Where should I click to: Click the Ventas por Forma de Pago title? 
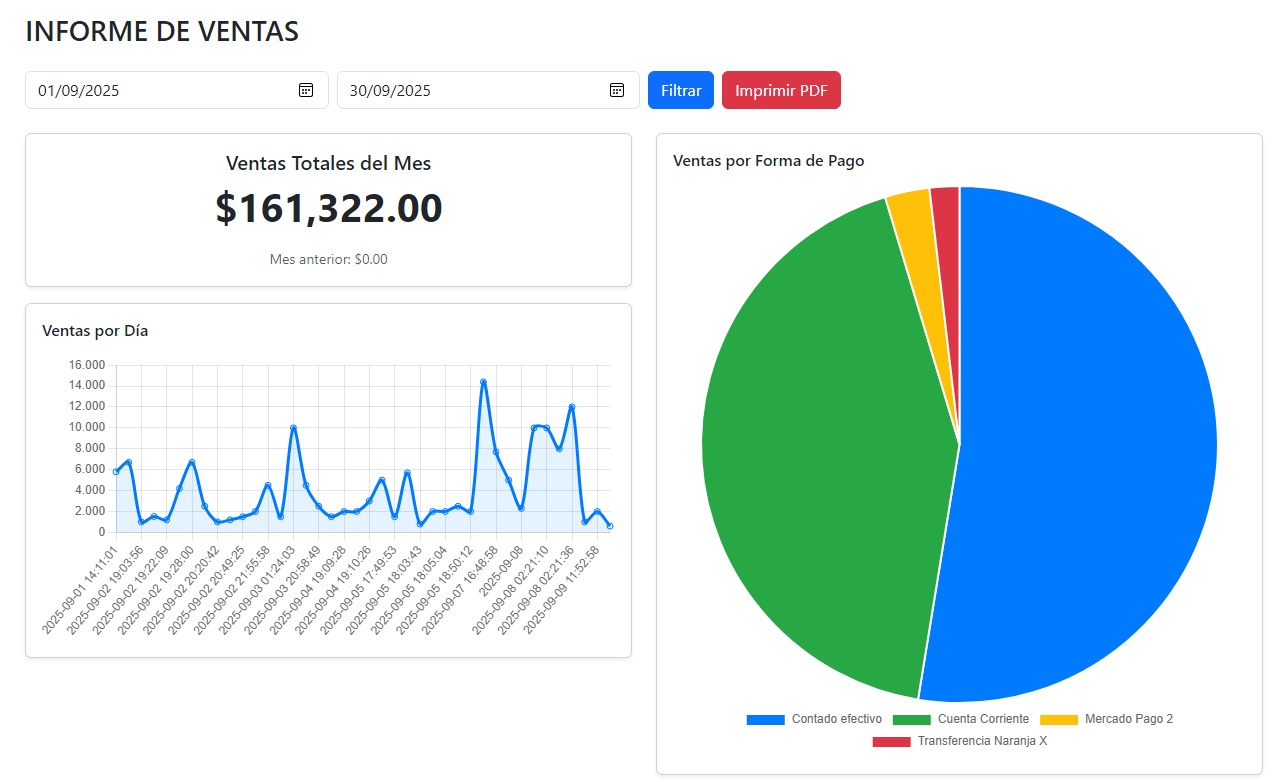[x=770, y=160]
